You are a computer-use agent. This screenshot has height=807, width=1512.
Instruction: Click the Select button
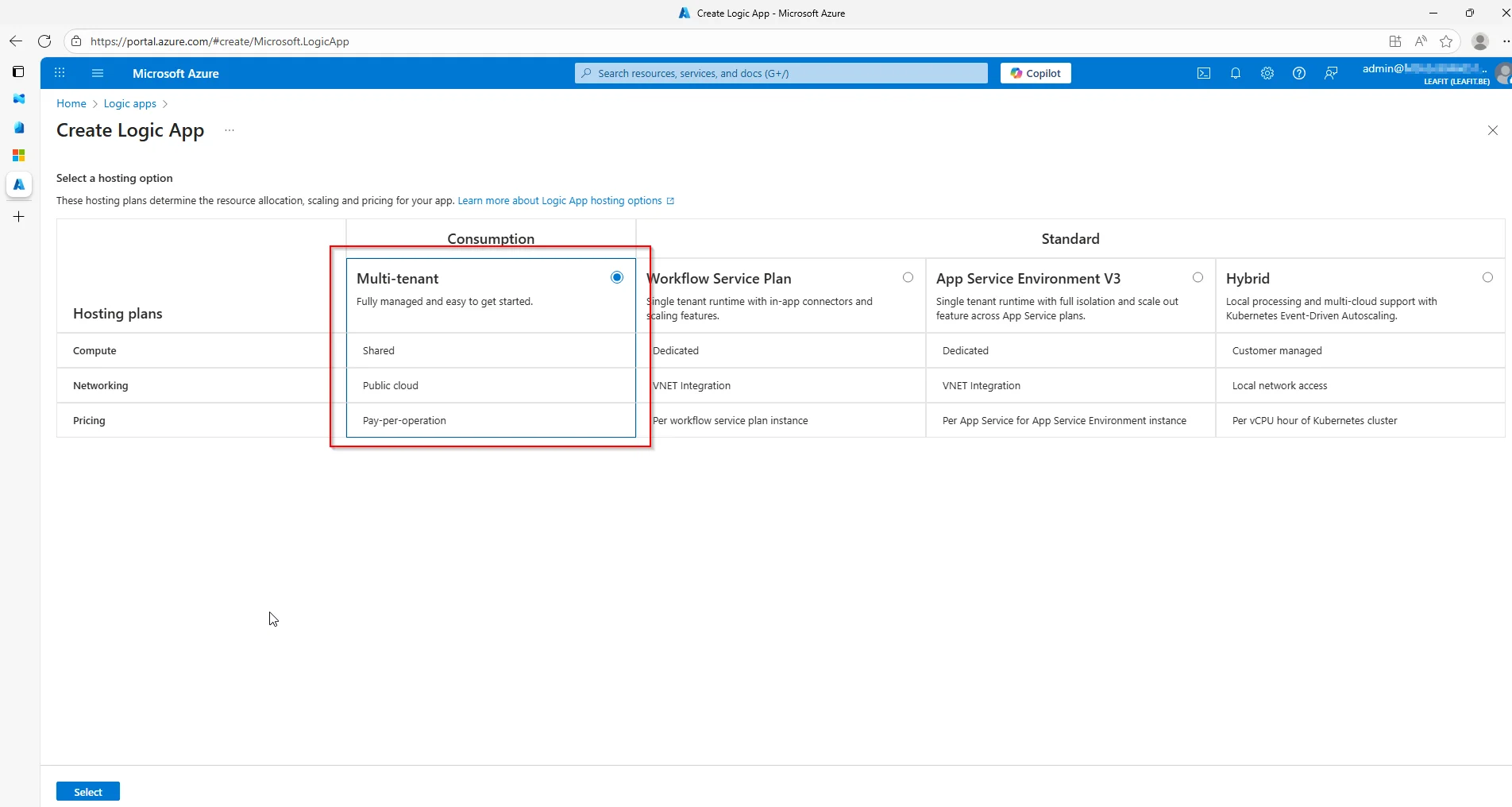tap(88, 792)
